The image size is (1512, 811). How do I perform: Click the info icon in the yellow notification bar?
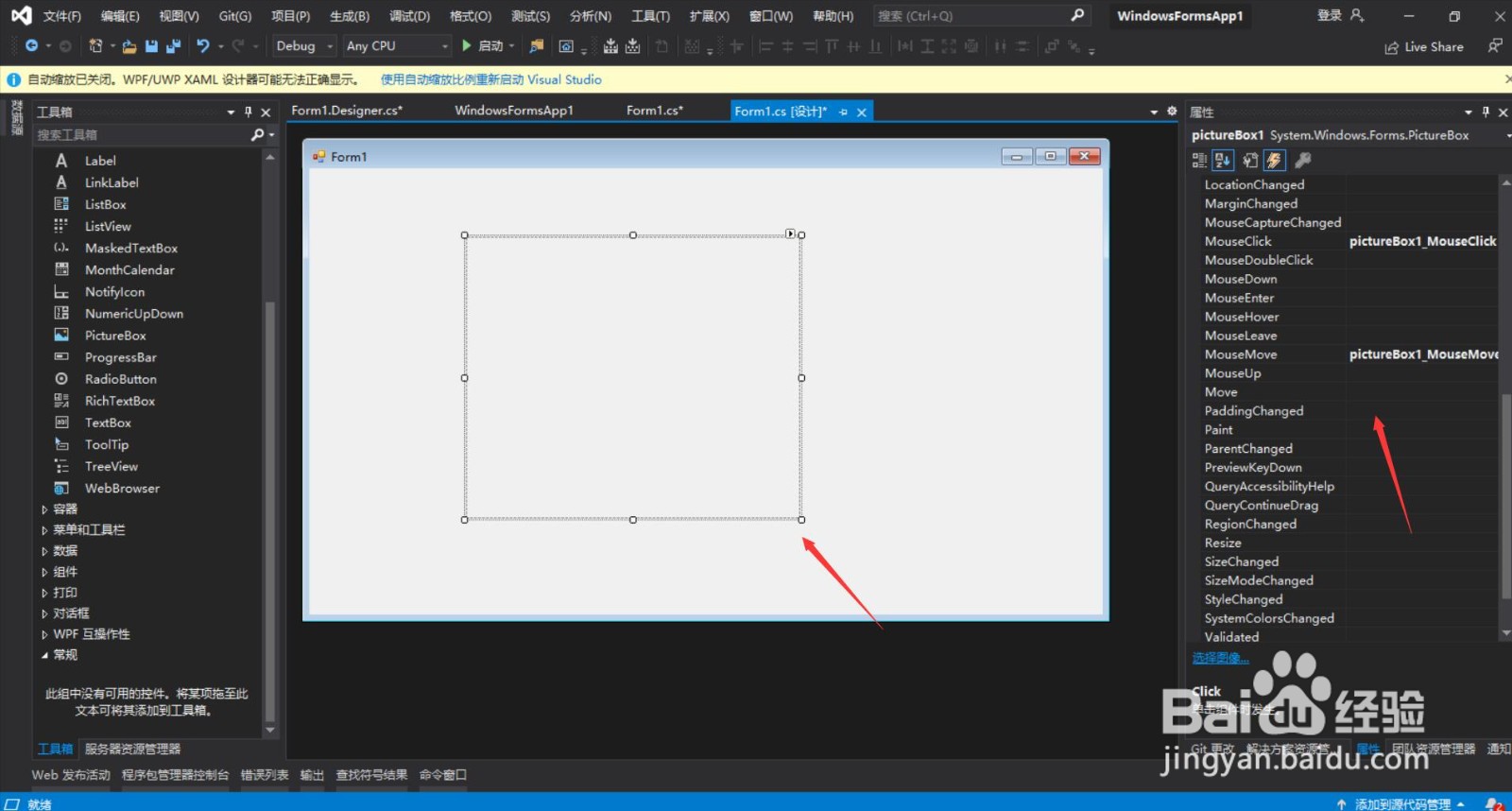(14, 80)
